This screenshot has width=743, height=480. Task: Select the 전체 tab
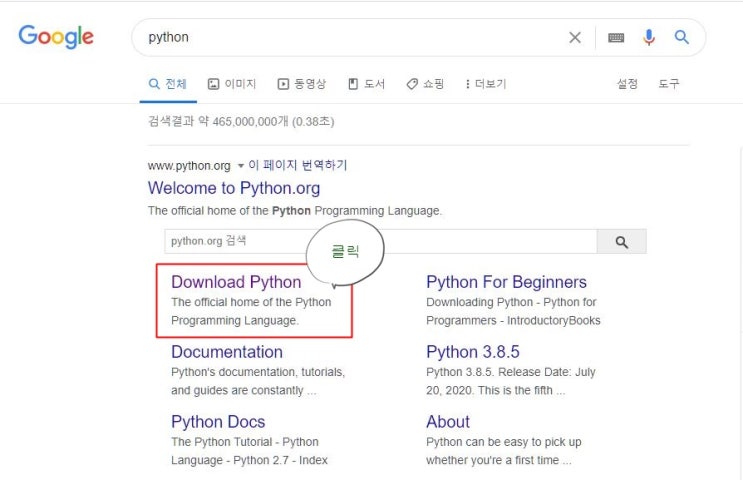(x=168, y=84)
